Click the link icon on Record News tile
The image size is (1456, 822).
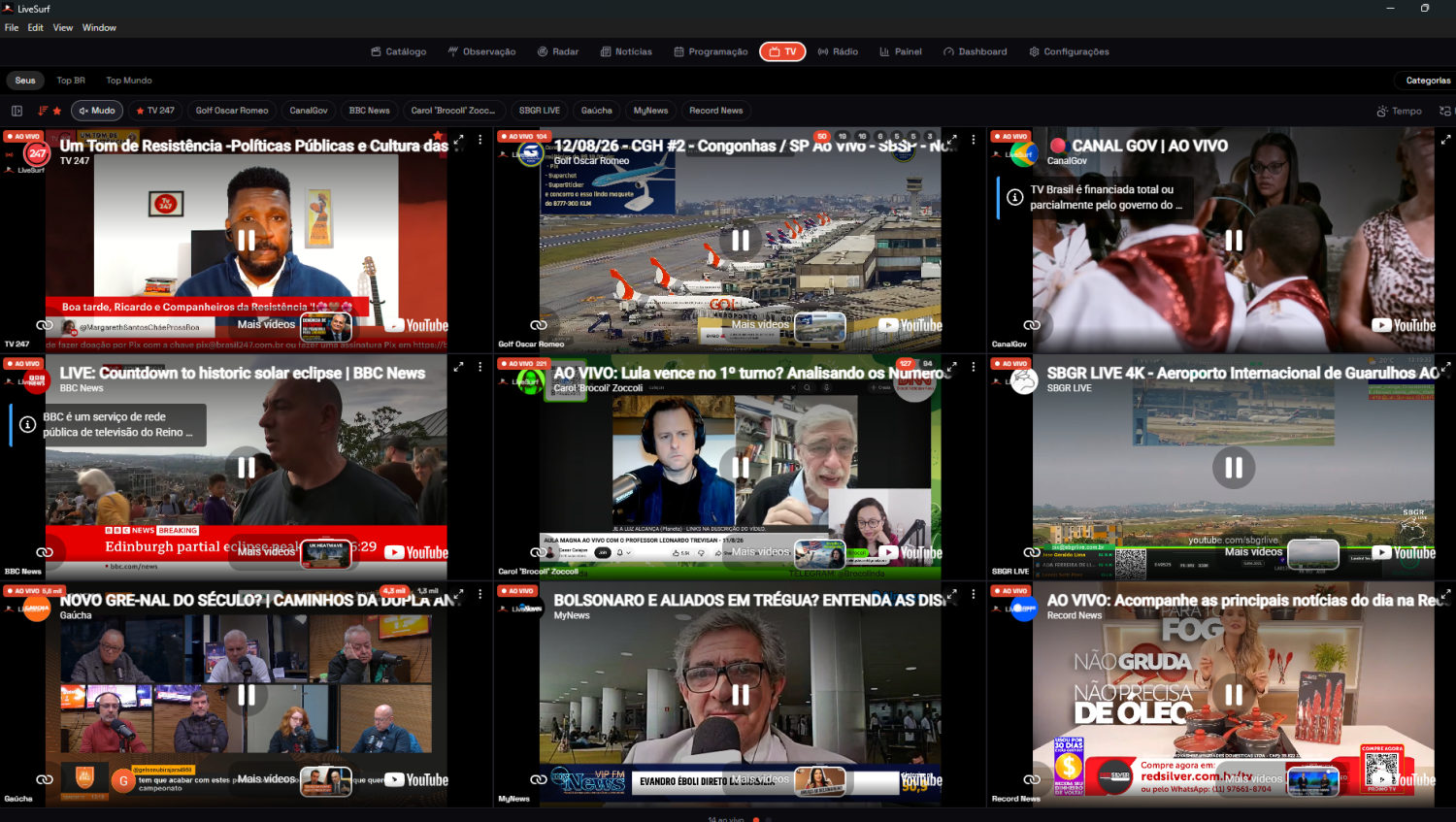1032,779
